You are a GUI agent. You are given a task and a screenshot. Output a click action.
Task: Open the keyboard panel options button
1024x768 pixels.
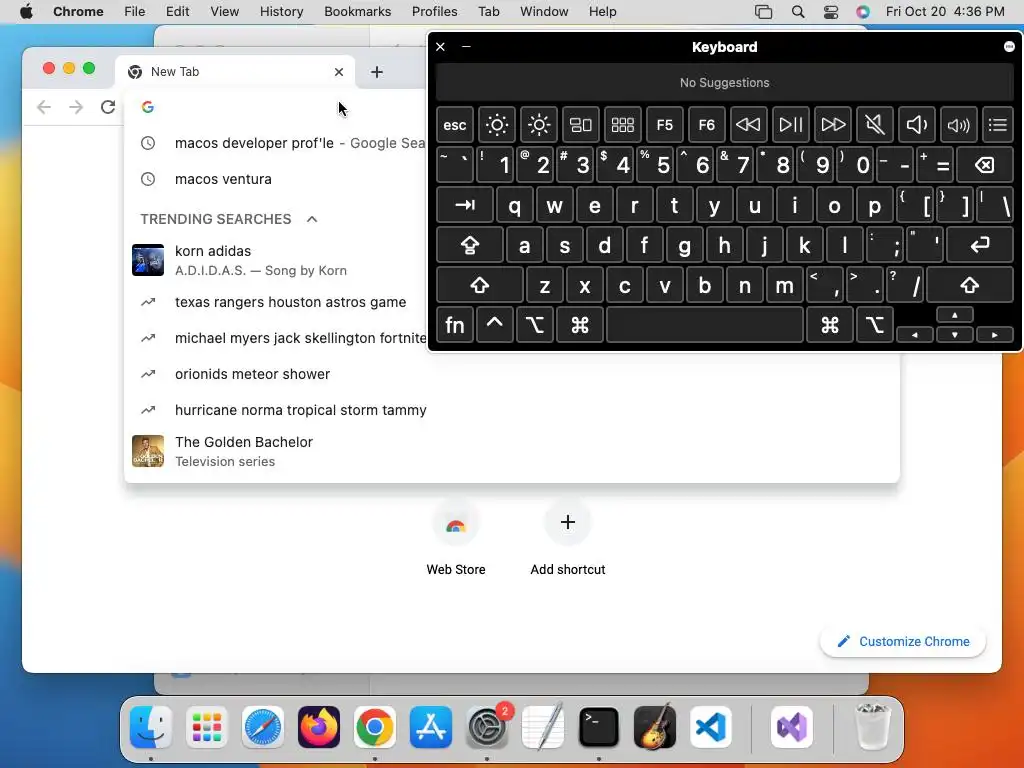(1009, 46)
